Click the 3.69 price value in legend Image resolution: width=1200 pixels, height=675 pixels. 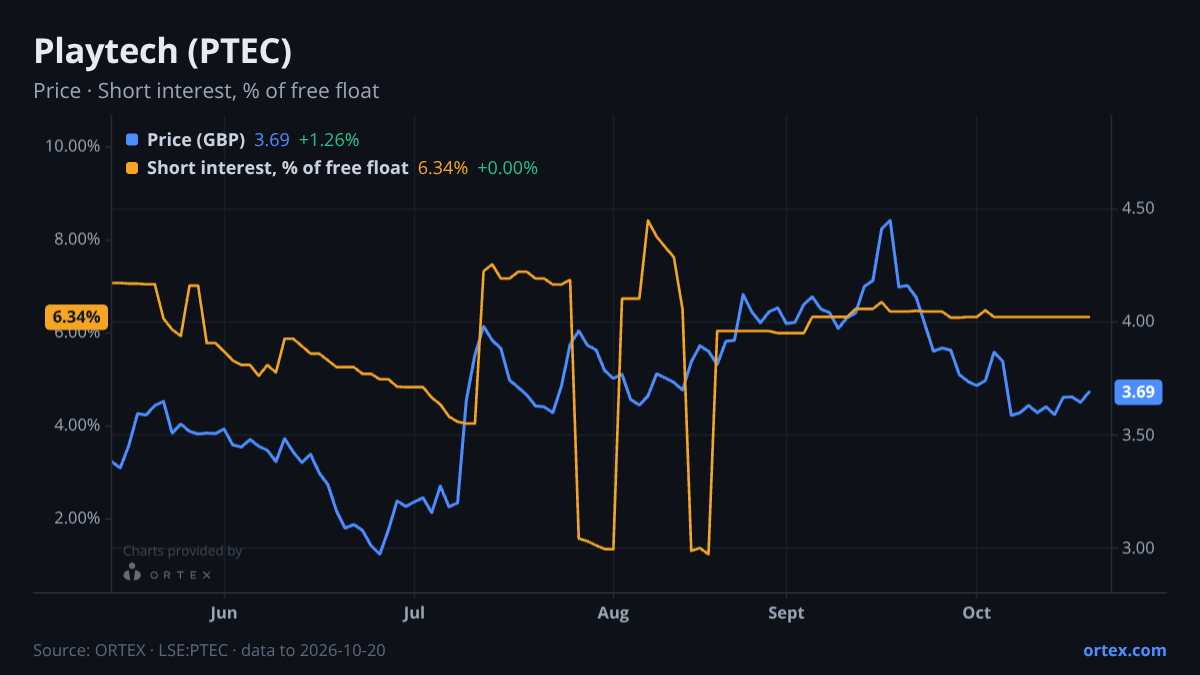point(272,140)
